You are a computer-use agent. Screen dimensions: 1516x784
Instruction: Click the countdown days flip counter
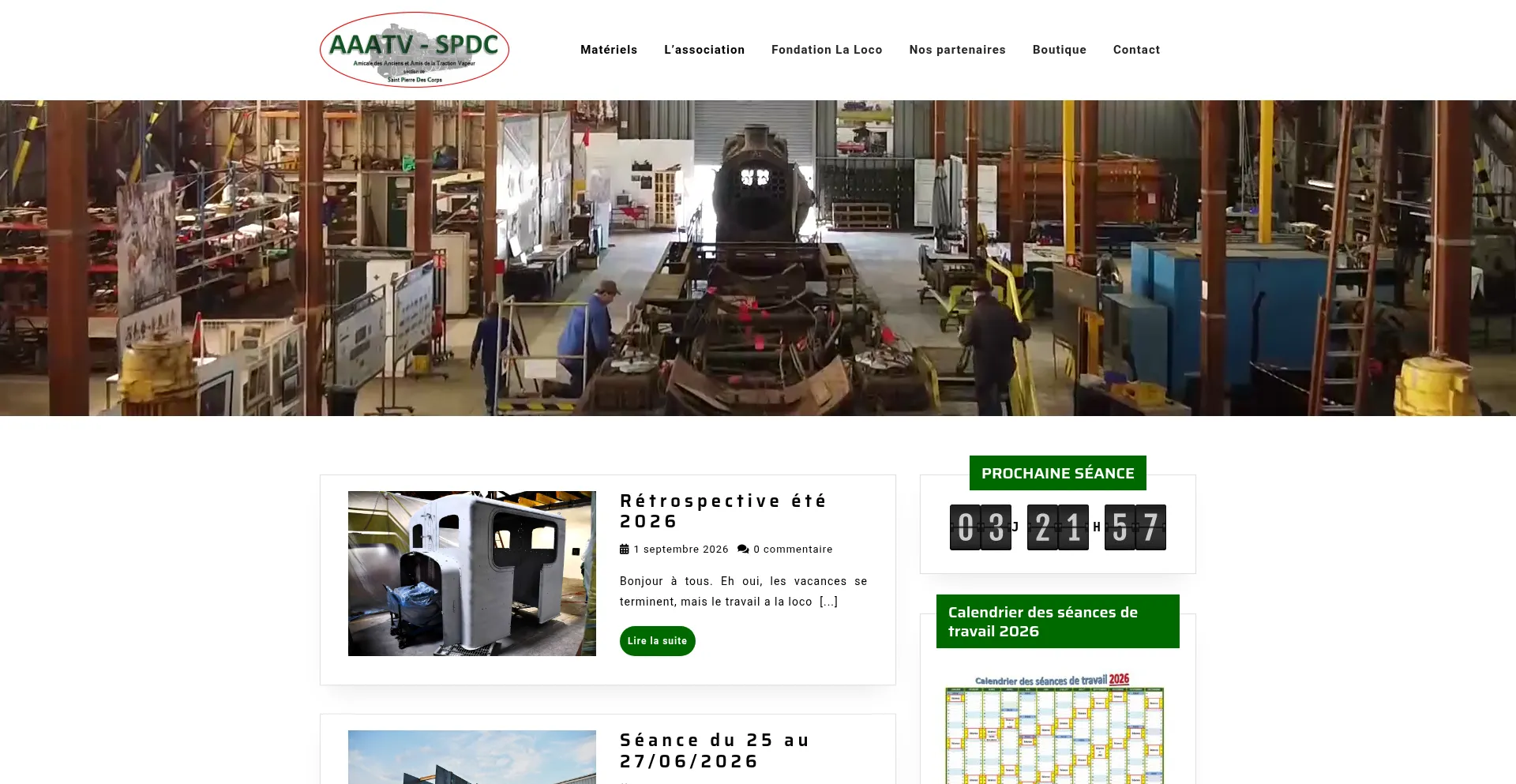point(981,527)
